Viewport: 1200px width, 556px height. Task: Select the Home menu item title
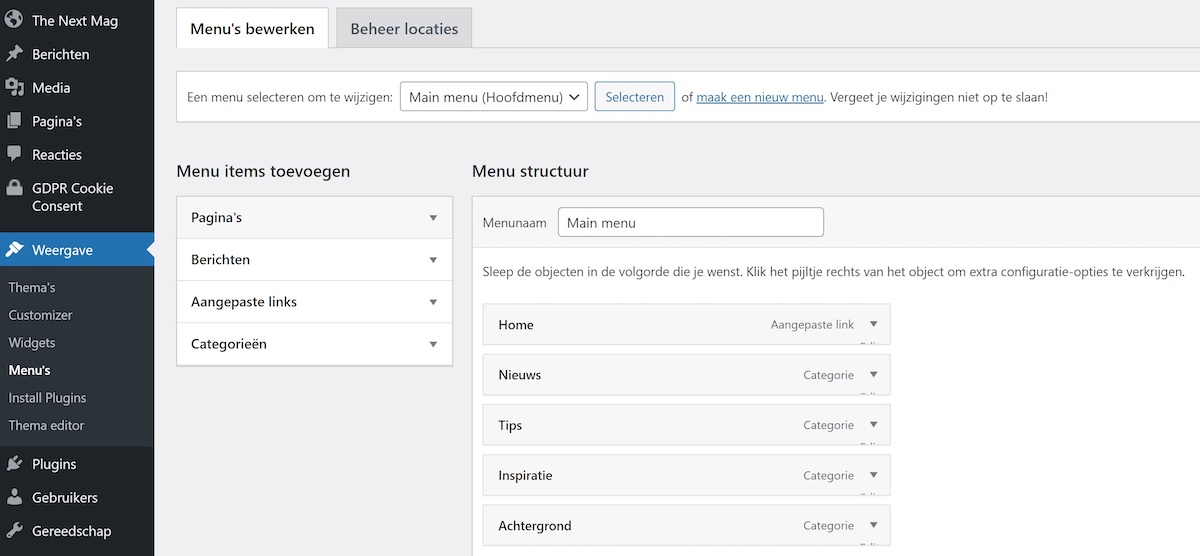tap(516, 325)
